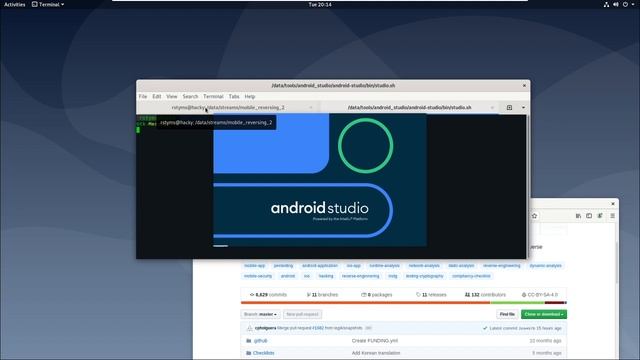The image size is (640, 360).
Task: Open the browser hamburger menu
Action: [x=612, y=216]
